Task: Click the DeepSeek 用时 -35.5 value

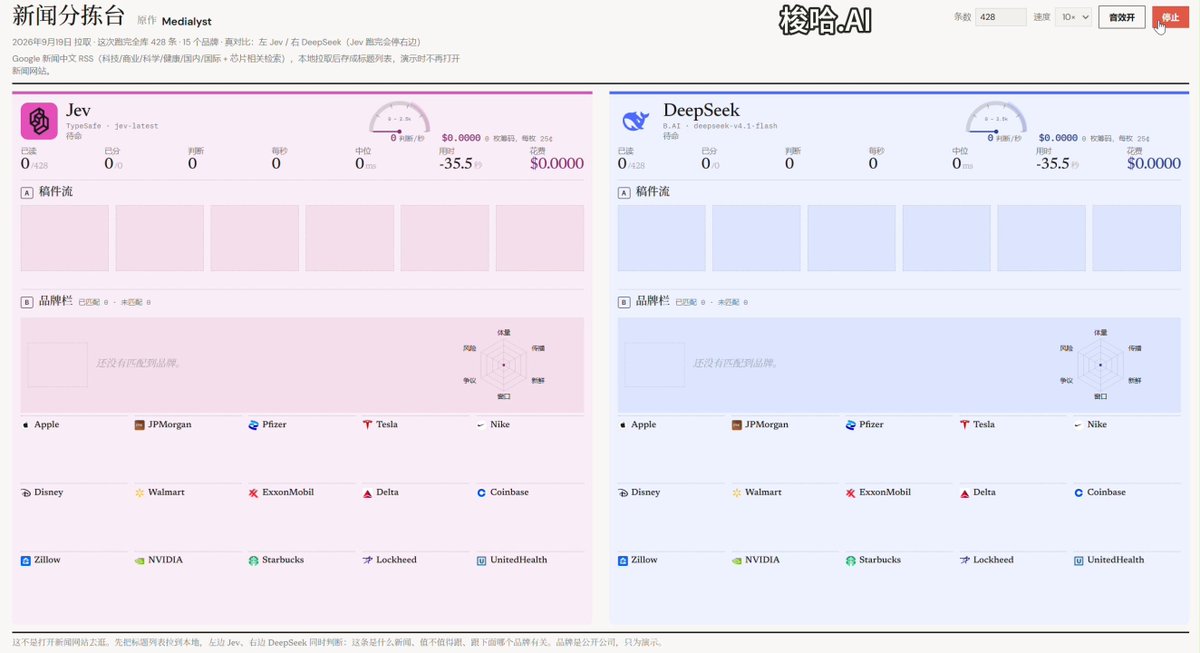Action: click(x=1053, y=164)
